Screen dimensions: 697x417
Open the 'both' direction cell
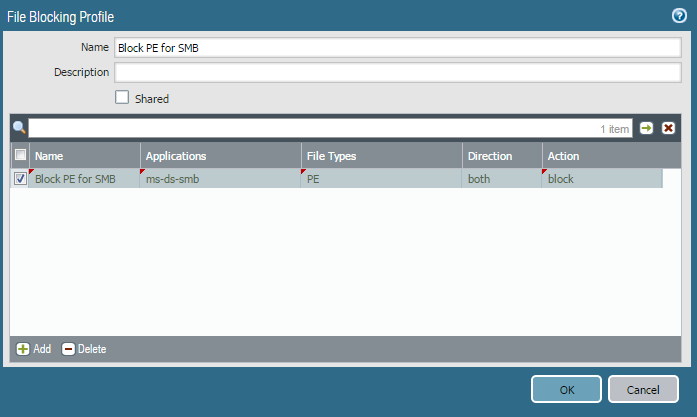502,179
